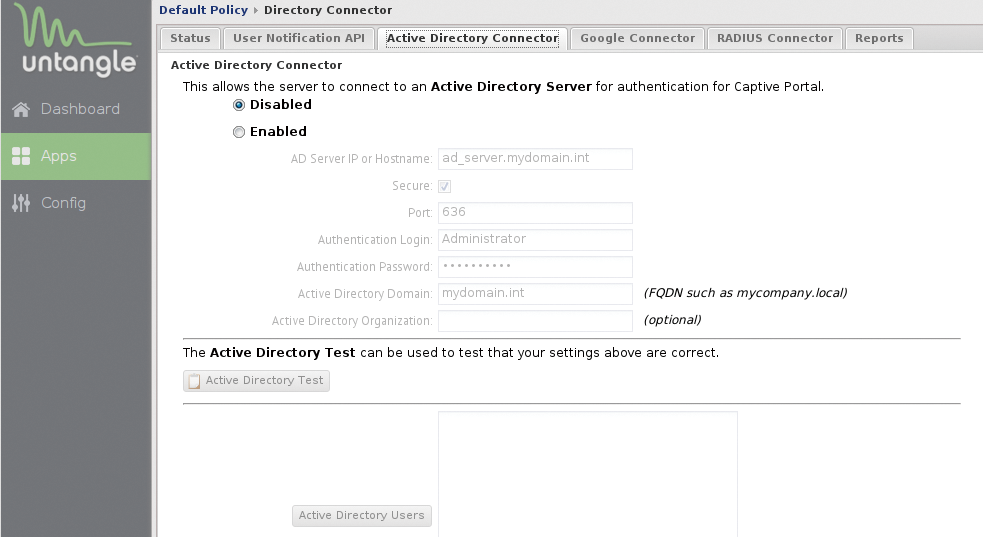Open Apps via its grid icon
The height and width of the screenshot is (537, 983).
coord(21,156)
